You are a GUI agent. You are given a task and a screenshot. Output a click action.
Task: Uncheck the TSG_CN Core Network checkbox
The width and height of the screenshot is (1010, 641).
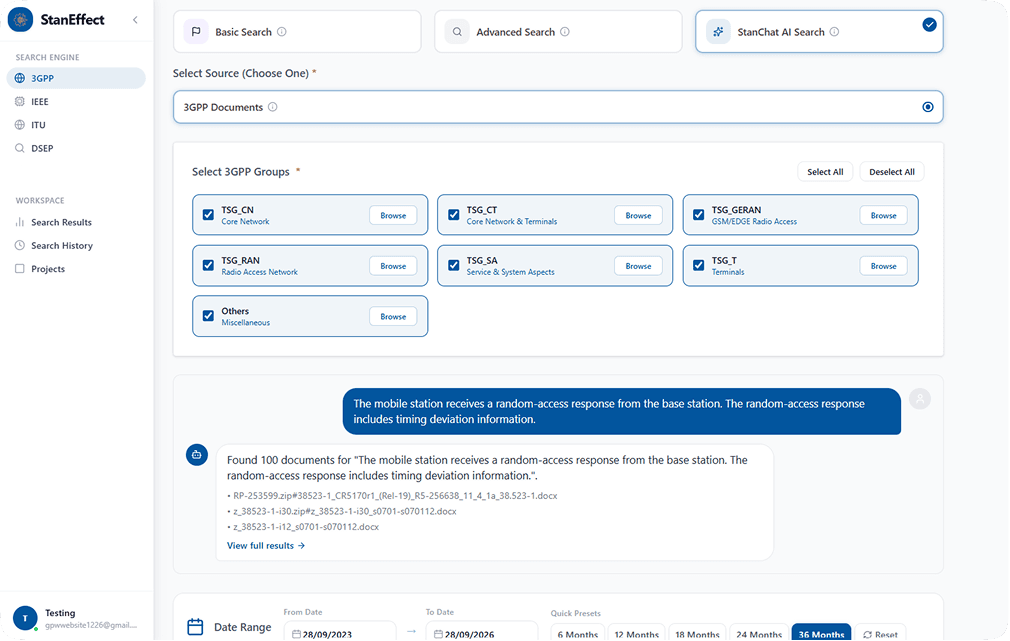(x=208, y=215)
